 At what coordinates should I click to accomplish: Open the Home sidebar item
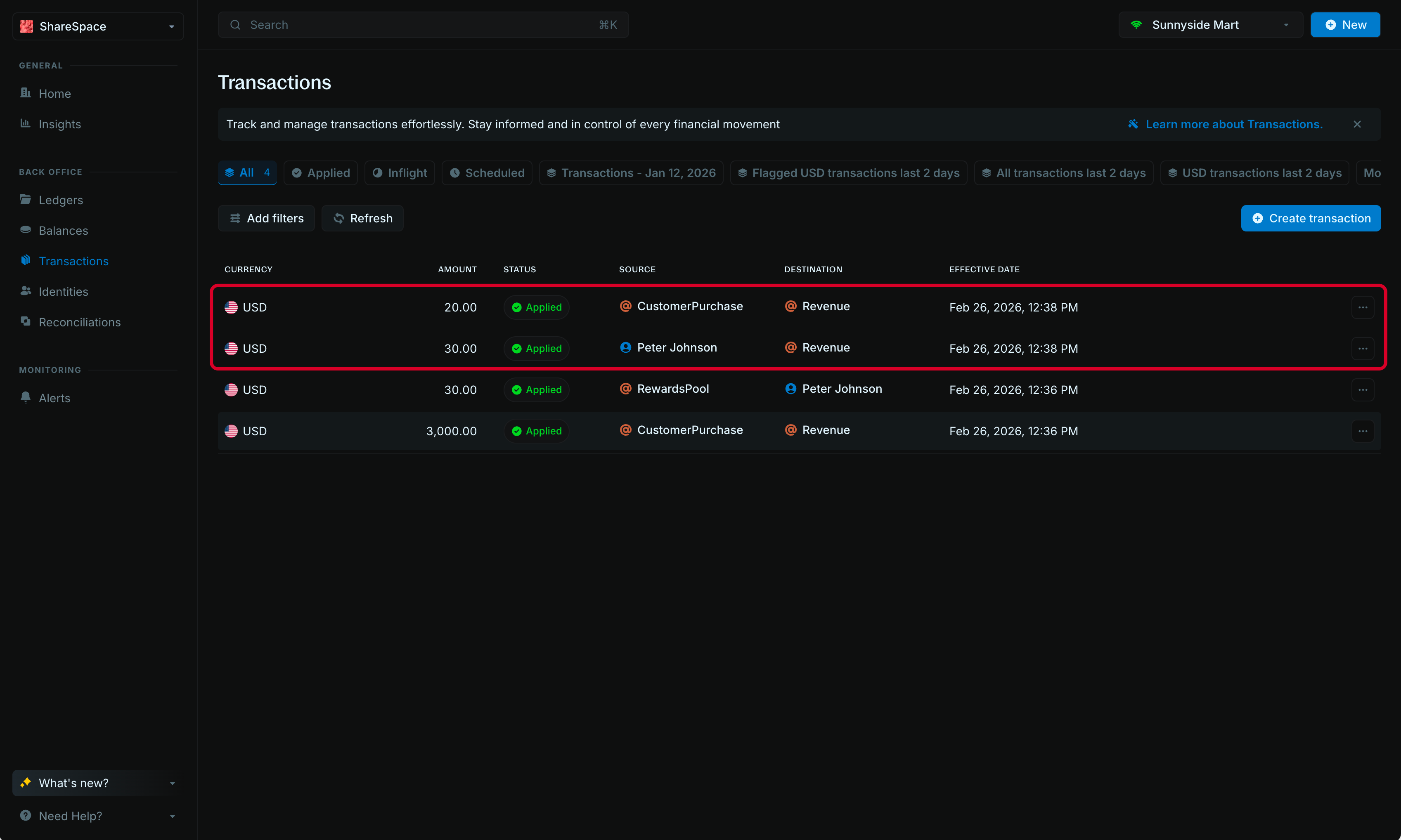[54, 93]
